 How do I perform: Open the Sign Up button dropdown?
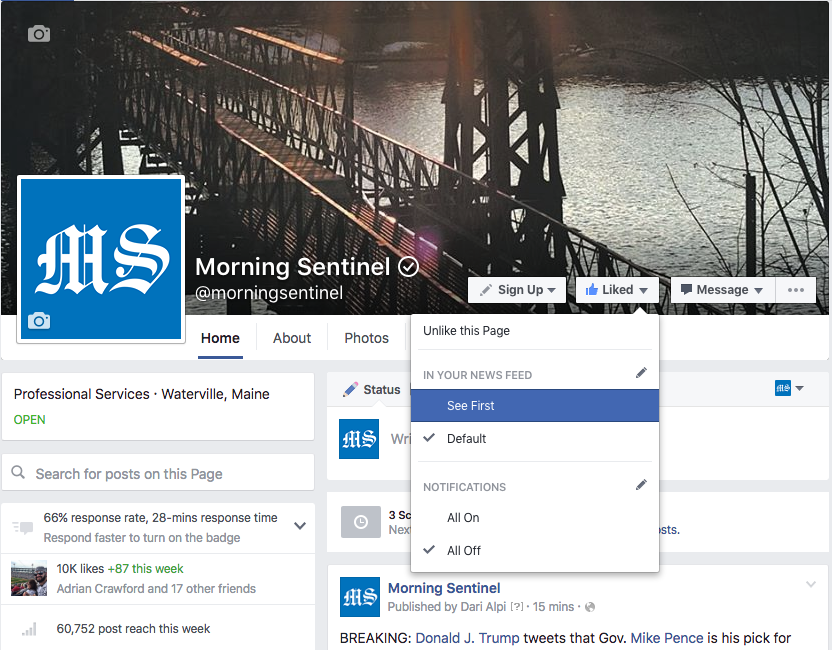517,290
